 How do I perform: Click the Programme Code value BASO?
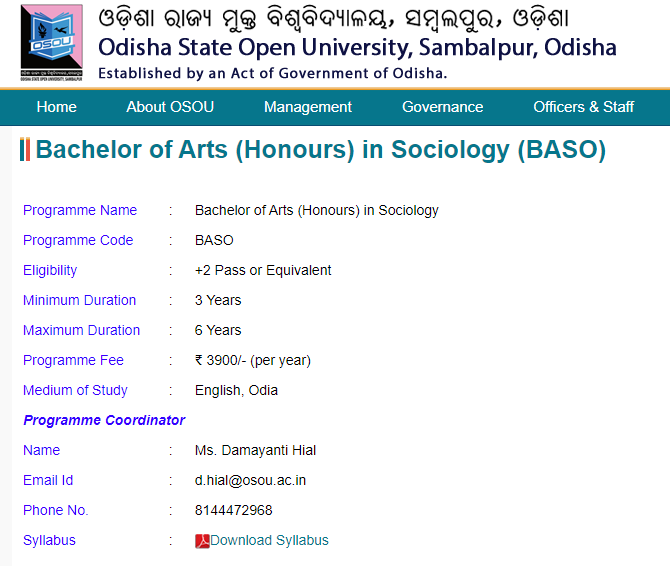pos(214,240)
